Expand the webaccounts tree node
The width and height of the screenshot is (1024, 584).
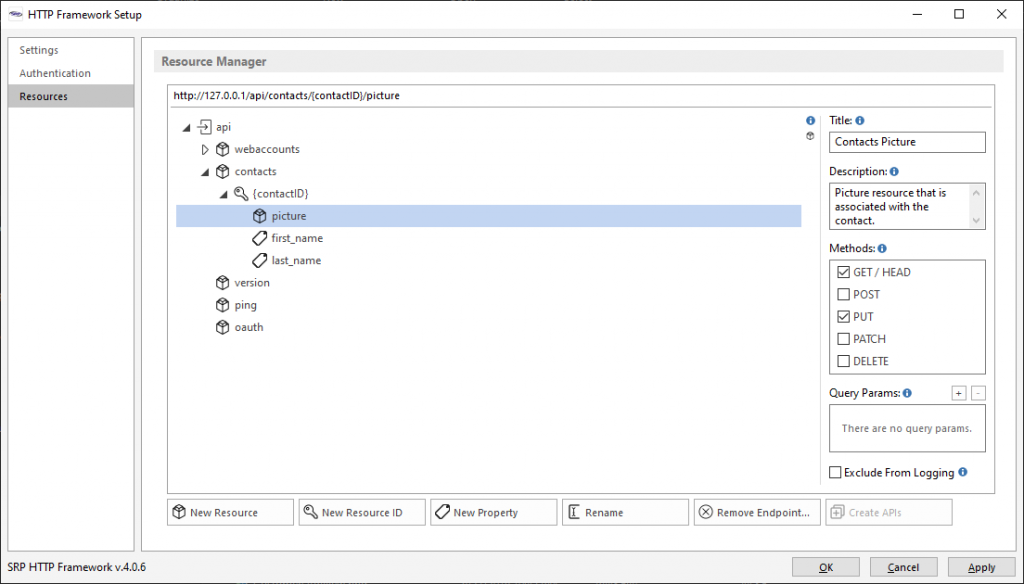click(204, 148)
